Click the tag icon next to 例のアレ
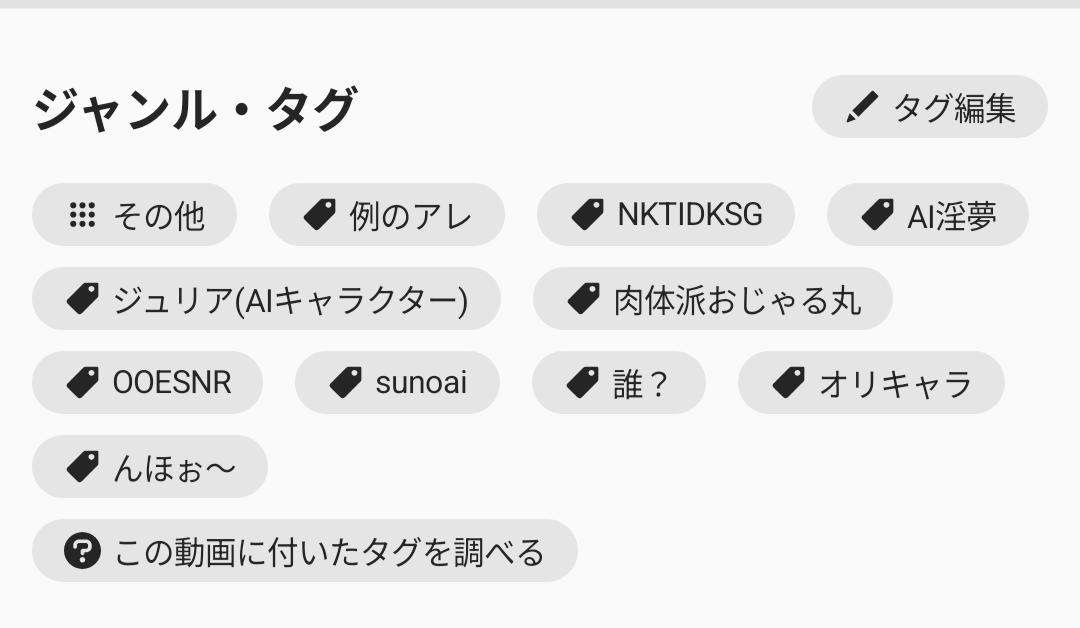1080x628 pixels. [320, 215]
